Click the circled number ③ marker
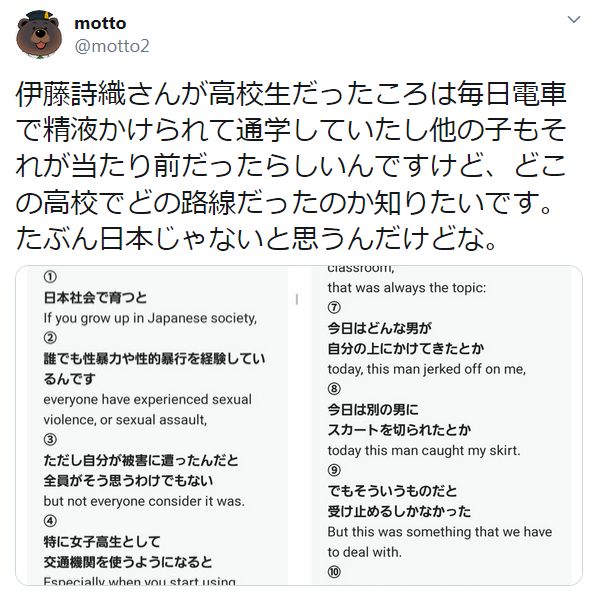598x603 pixels. (50, 440)
